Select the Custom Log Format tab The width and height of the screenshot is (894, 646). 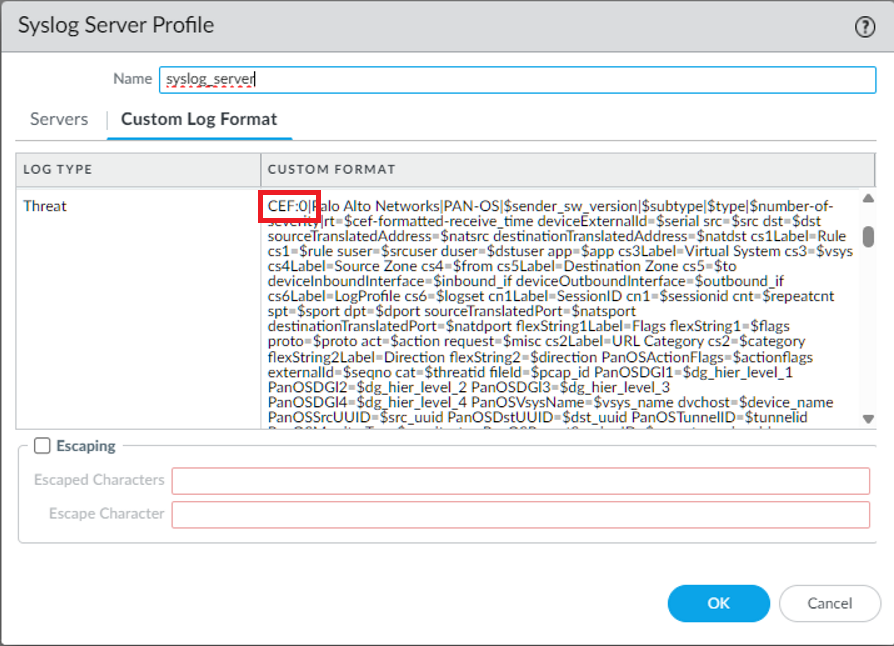(199, 119)
